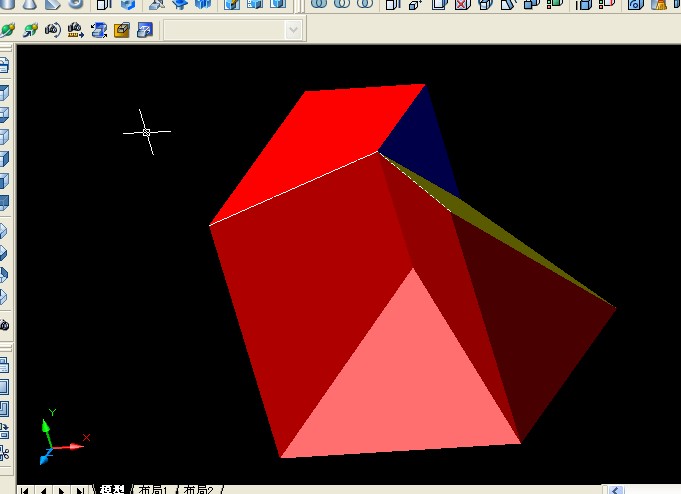Select the Cone solid tool
681x494 pixels.
point(29,4)
